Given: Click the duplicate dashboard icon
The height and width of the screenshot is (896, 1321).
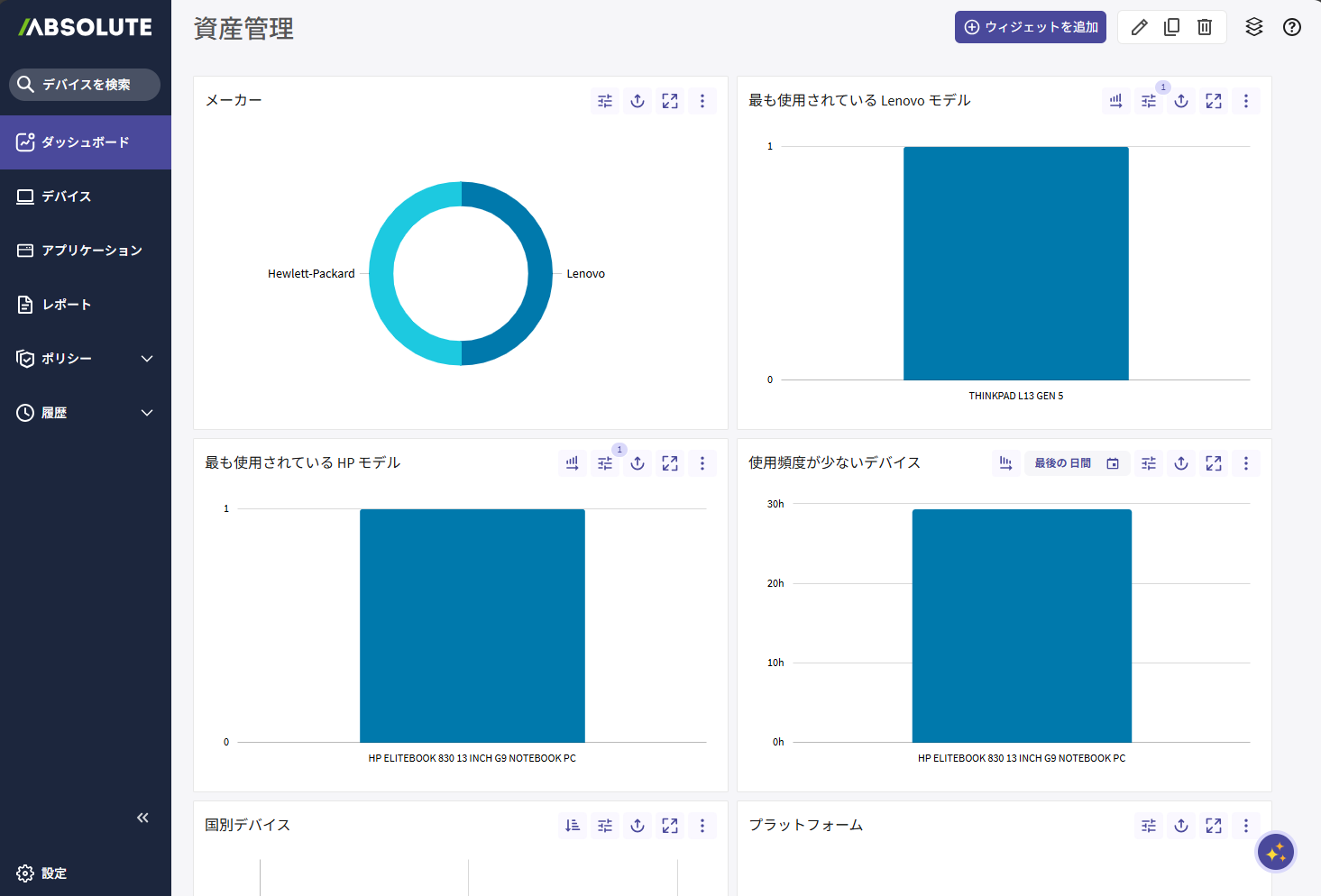Looking at the screenshot, I should [x=1171, y=27].
